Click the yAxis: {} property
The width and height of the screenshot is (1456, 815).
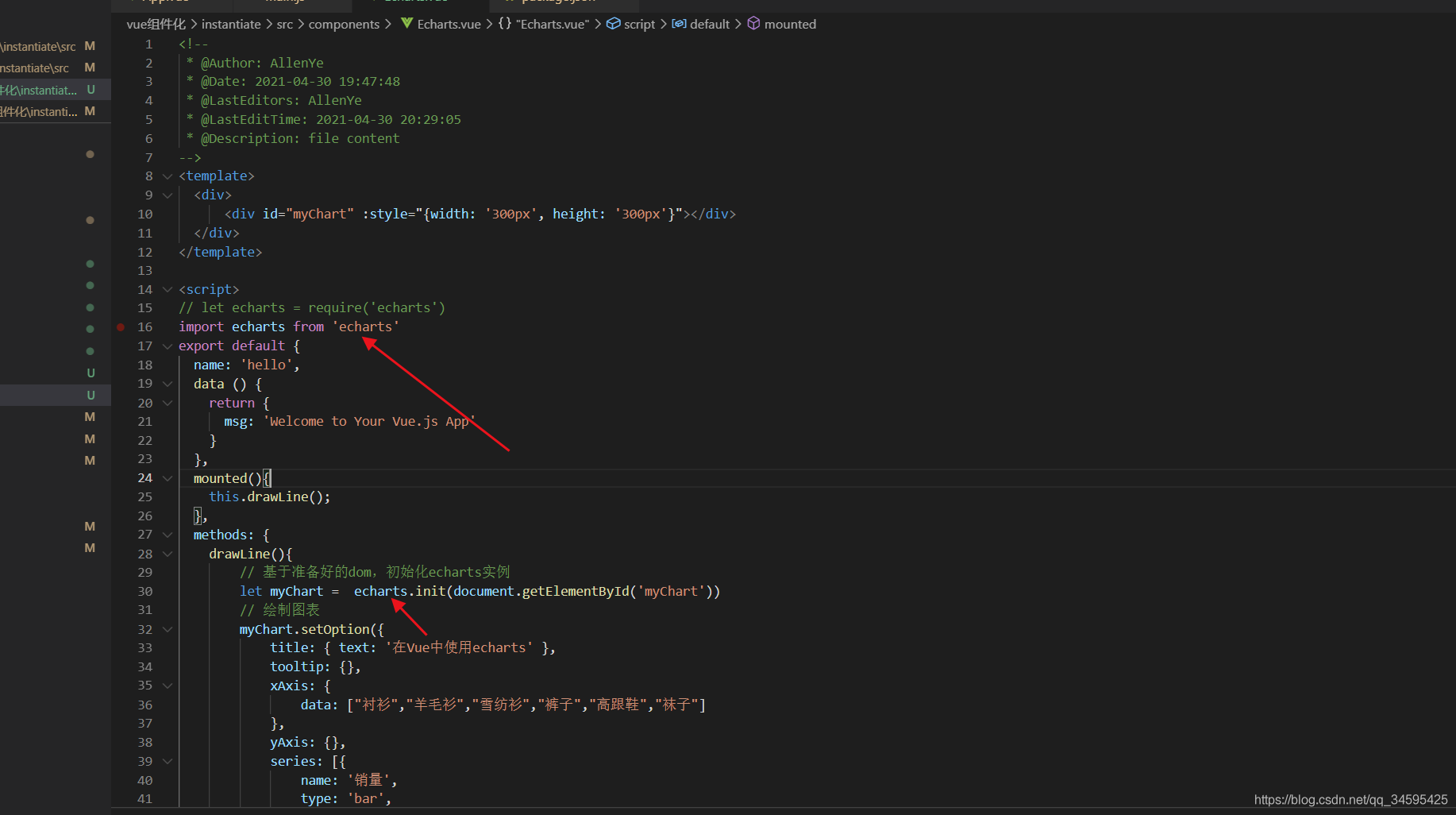pos(307,742)
